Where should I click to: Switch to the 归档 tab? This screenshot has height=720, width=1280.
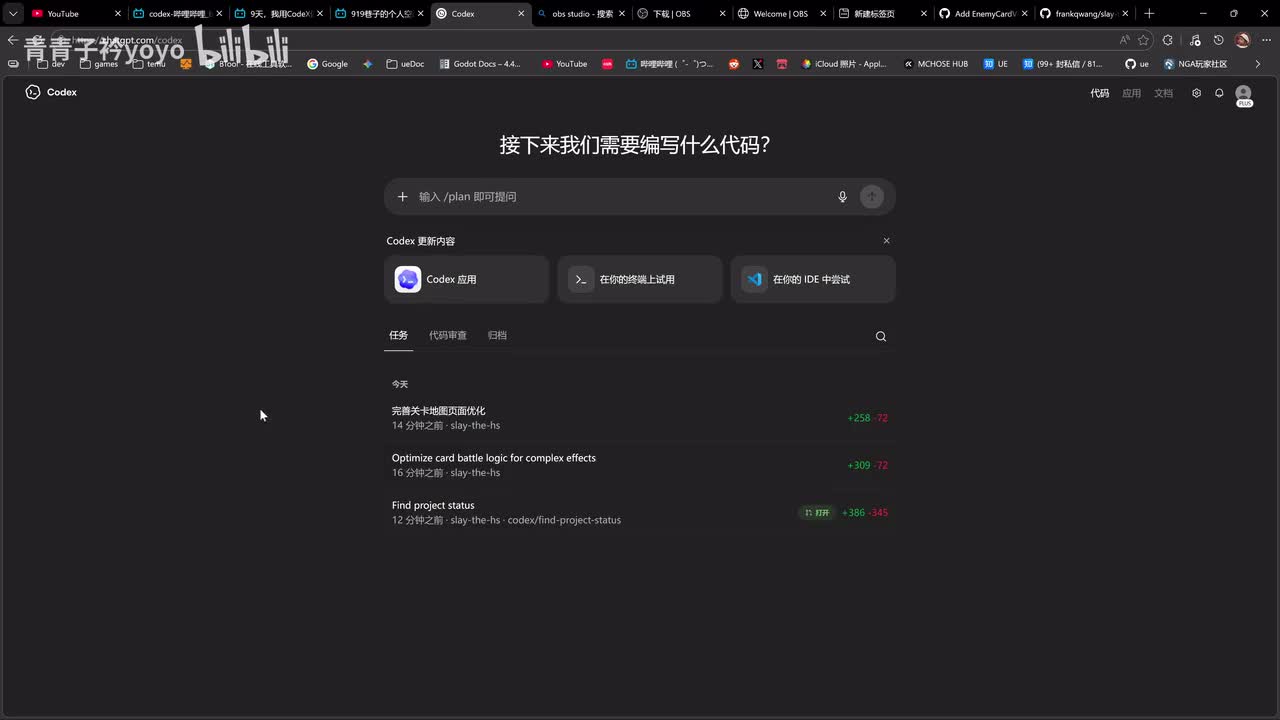(497, 335)
